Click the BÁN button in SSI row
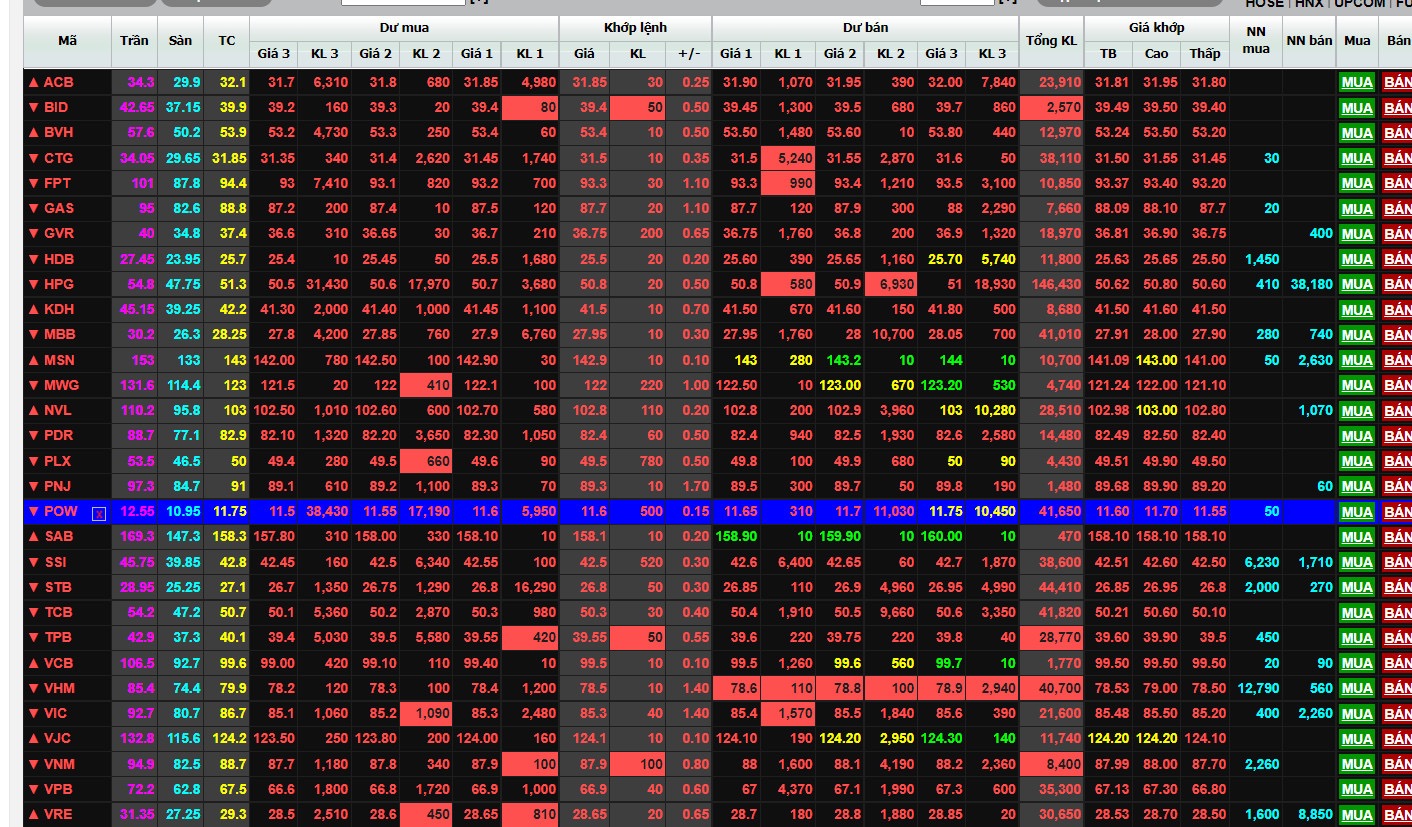 click(x=1397, y=562)
